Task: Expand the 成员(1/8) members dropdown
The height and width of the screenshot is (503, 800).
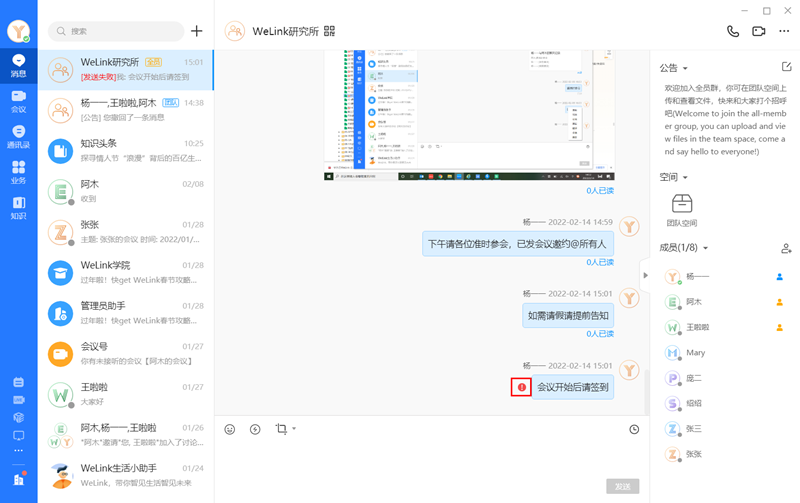Action: [x=706, y=248]
